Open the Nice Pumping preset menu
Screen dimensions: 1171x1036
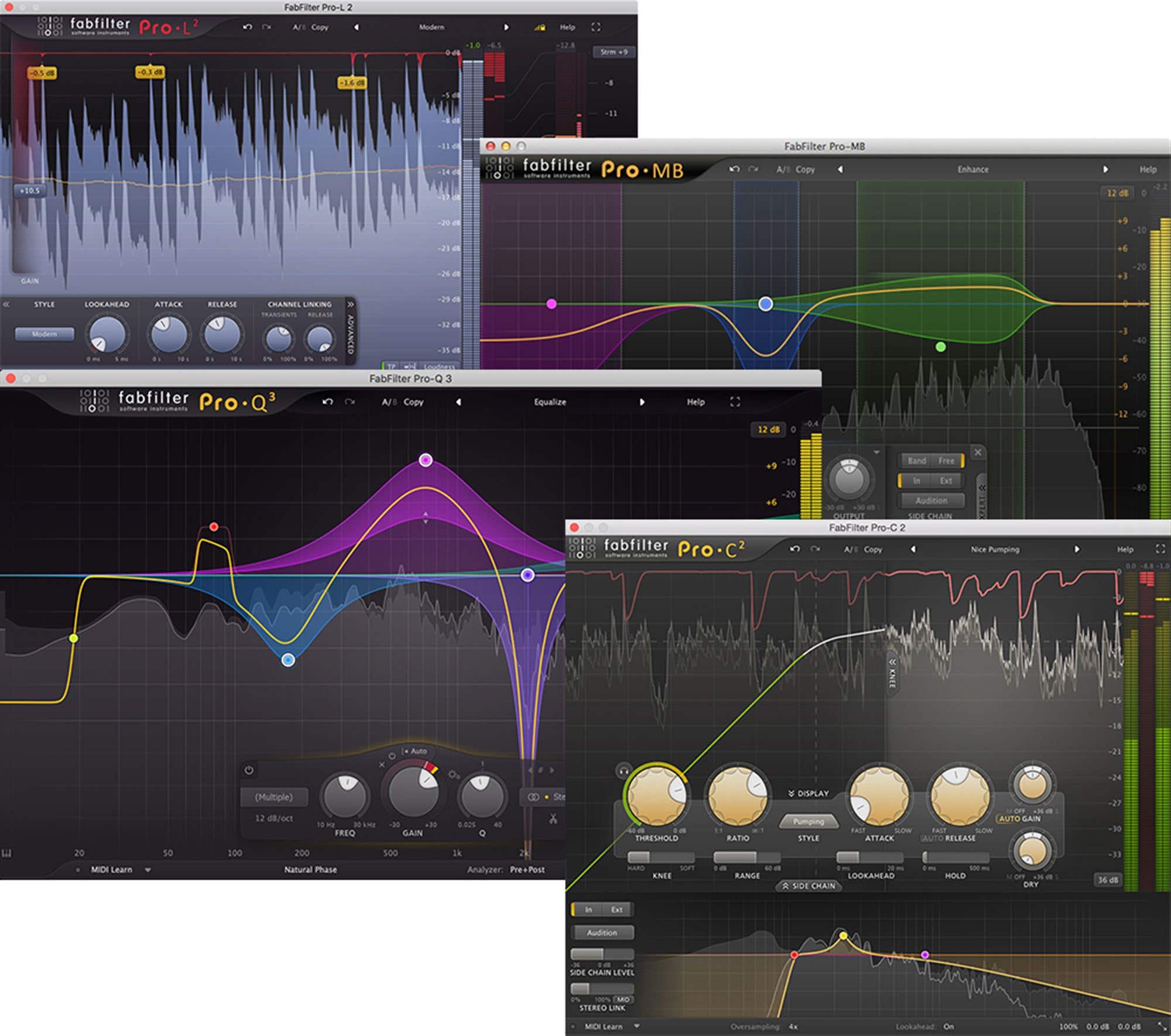pyautogui.click(x=995, y=549)
